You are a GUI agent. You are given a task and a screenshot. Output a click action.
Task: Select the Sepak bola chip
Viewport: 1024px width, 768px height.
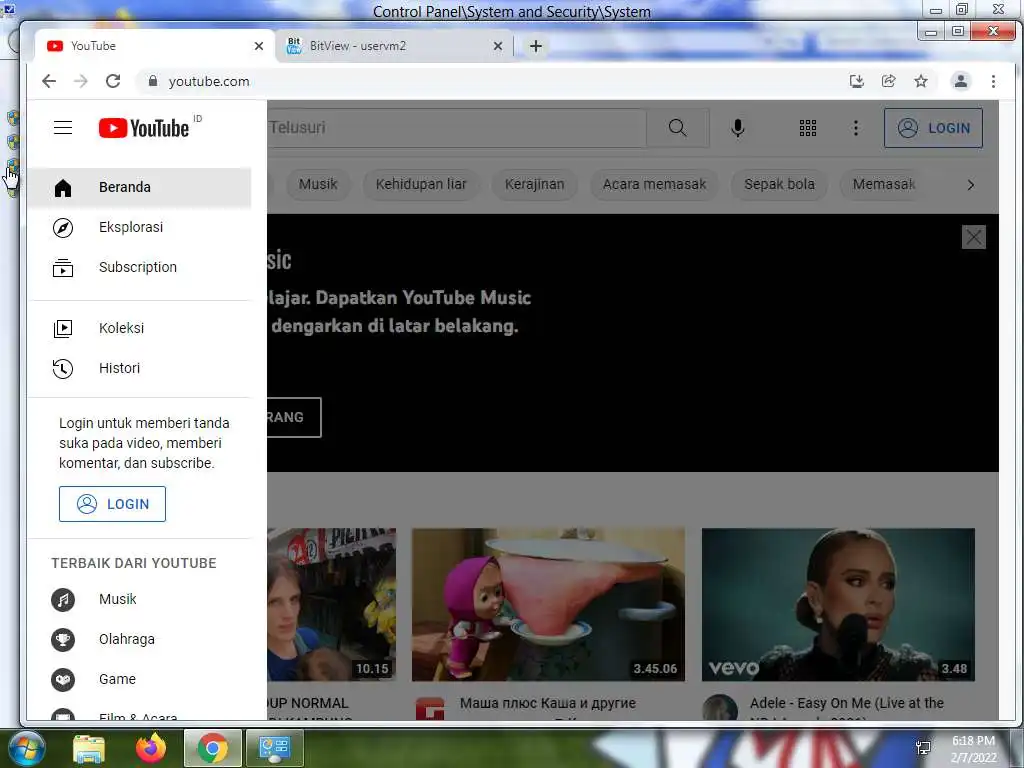[779, 185]
